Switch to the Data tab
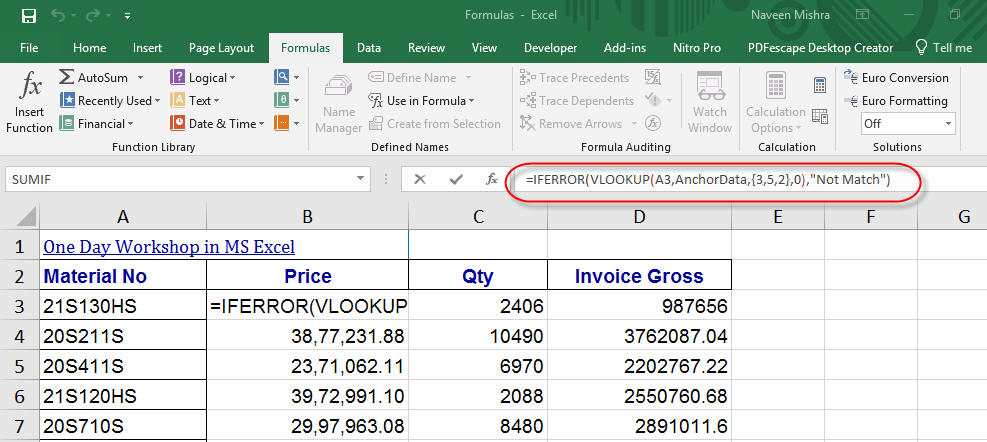The height and width of the screenshot is (442, 987). (369, 48)
